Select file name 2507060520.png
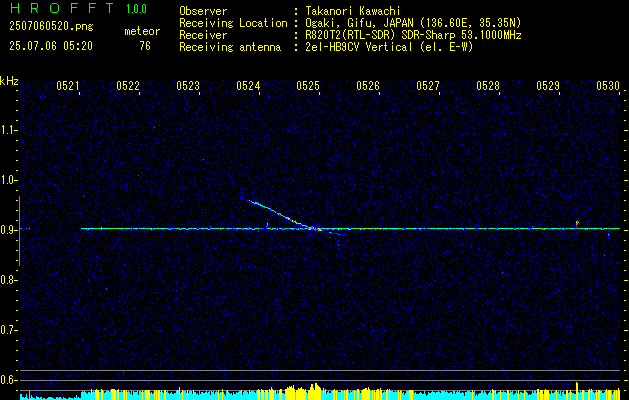 (x=51, y=27)
